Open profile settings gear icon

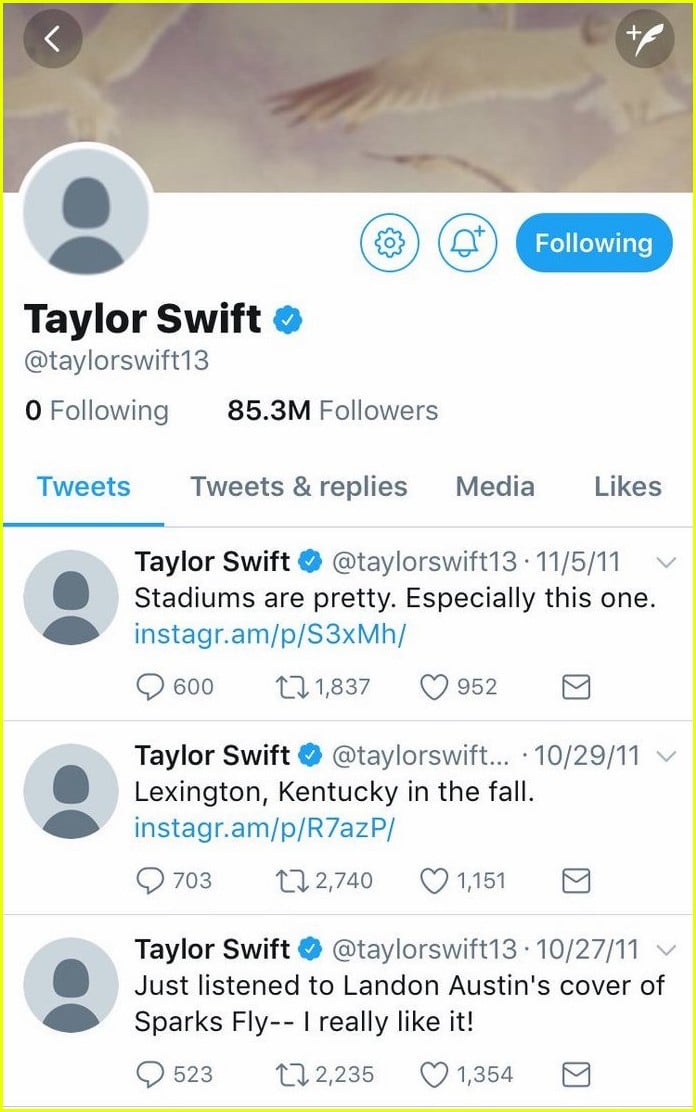390,243
